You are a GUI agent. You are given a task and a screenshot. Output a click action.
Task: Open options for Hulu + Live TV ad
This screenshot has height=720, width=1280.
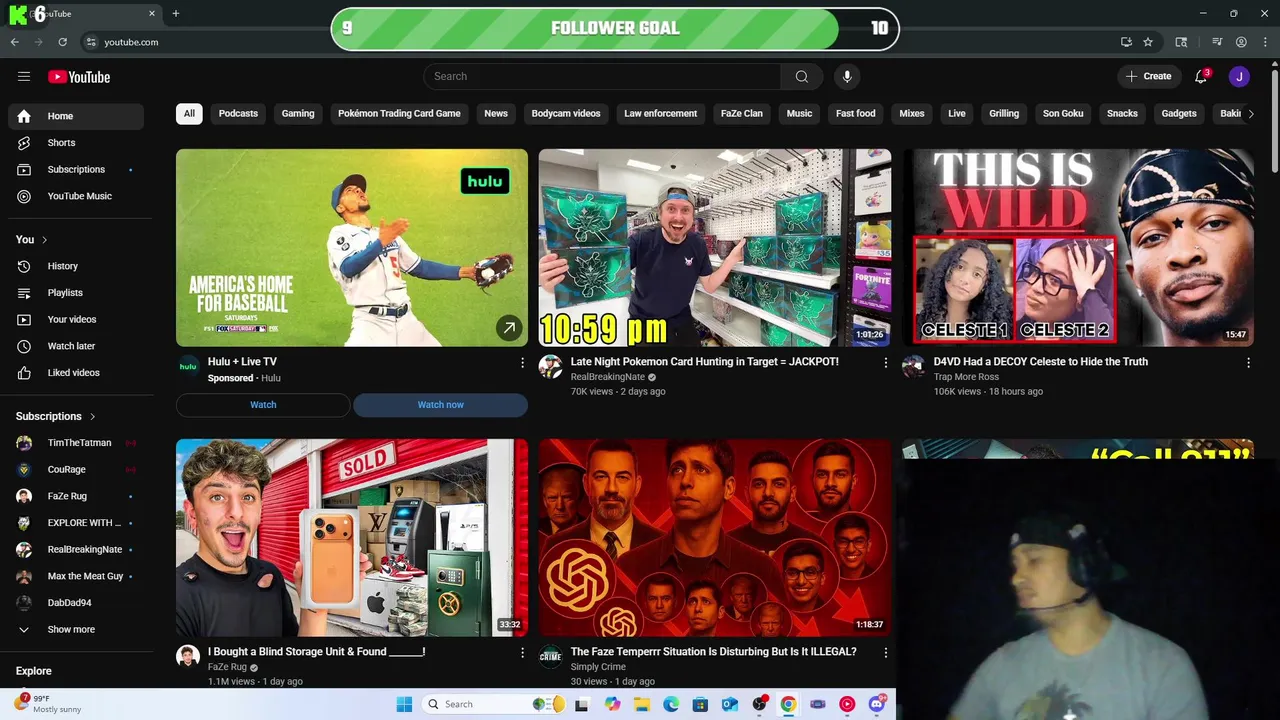click(x=522, y=363)
